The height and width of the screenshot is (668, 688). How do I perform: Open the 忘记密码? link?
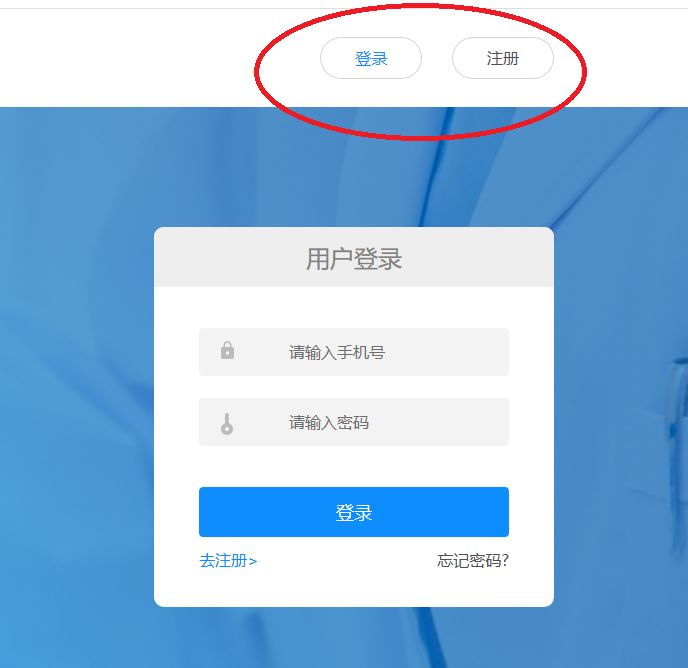tap(473, 560)
